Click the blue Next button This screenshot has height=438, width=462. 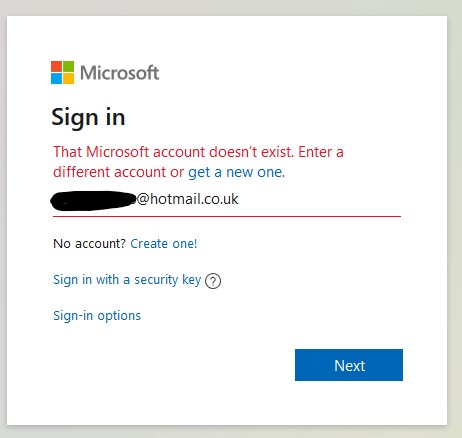(349, 365)
